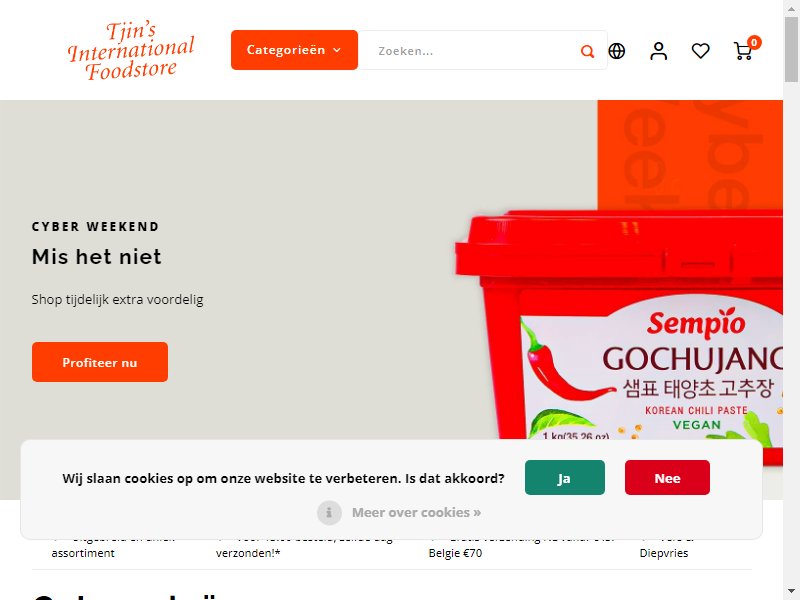800x600 pixels.
Task: Click the cart item count badge
Action: coord(754,42)
